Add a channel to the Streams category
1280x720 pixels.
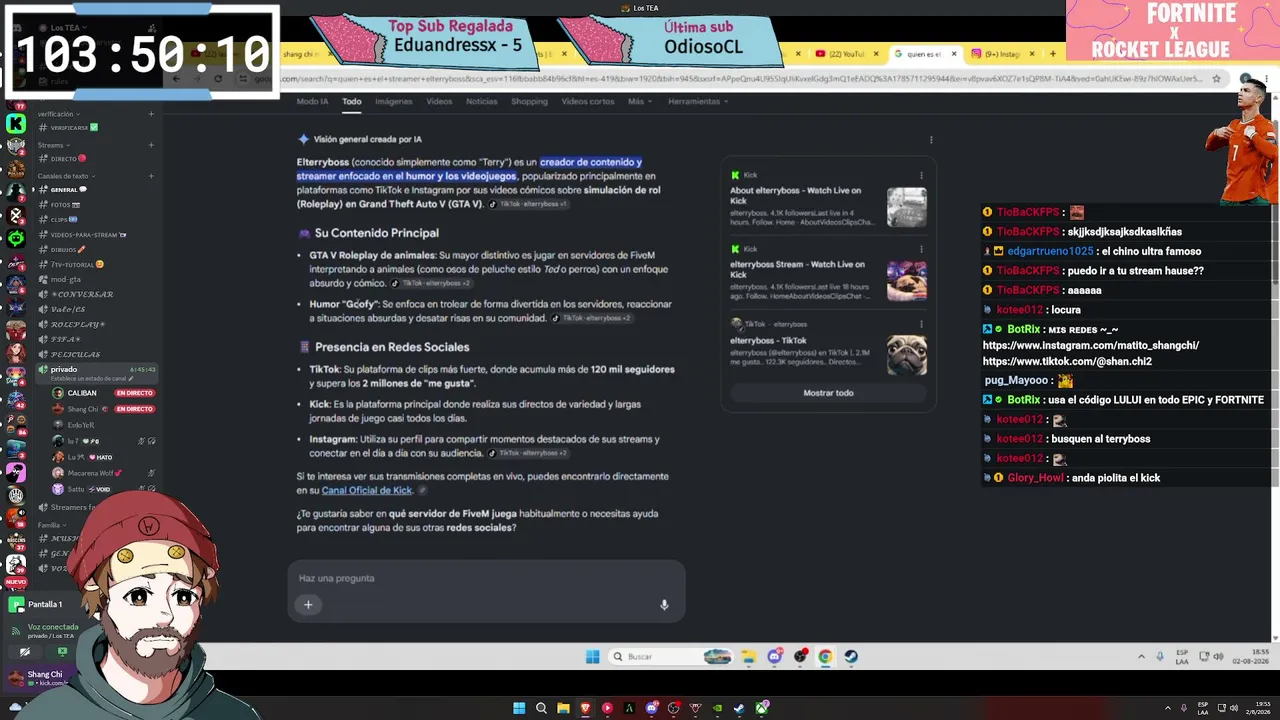pos(151,145)
